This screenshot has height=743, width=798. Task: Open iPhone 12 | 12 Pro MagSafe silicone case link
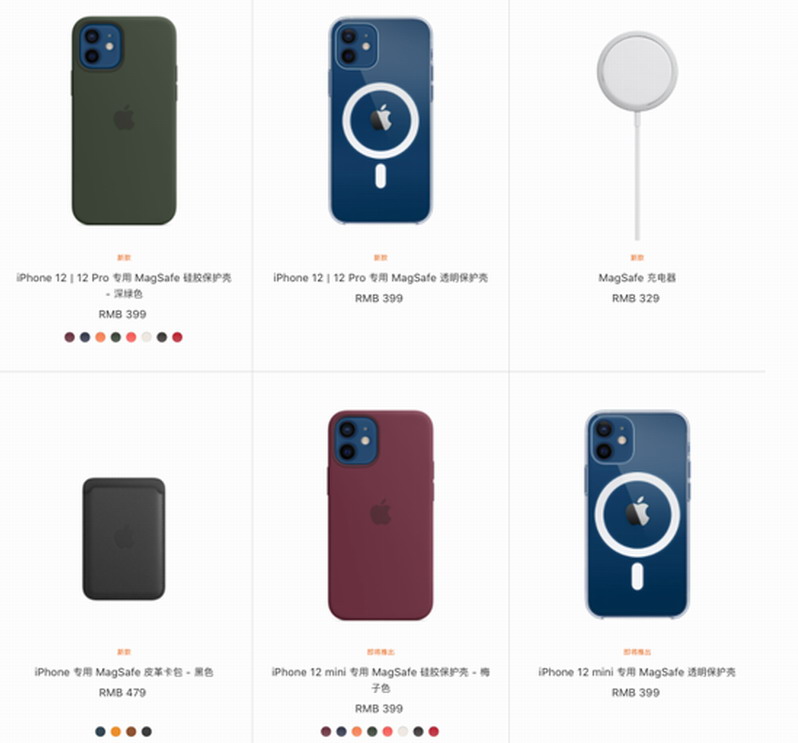[x=124, y=285]
